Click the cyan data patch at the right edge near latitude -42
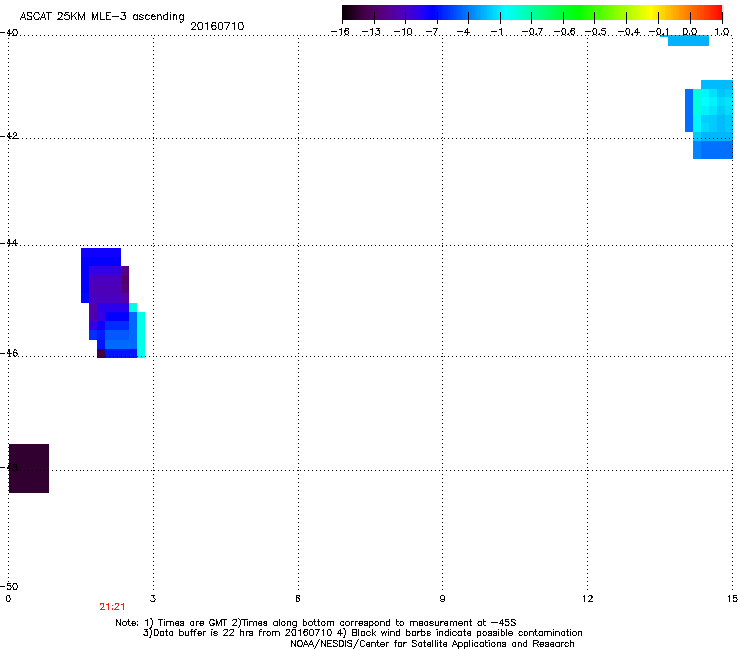This screenshot has height=650, width=740. (x=709, y=119)
